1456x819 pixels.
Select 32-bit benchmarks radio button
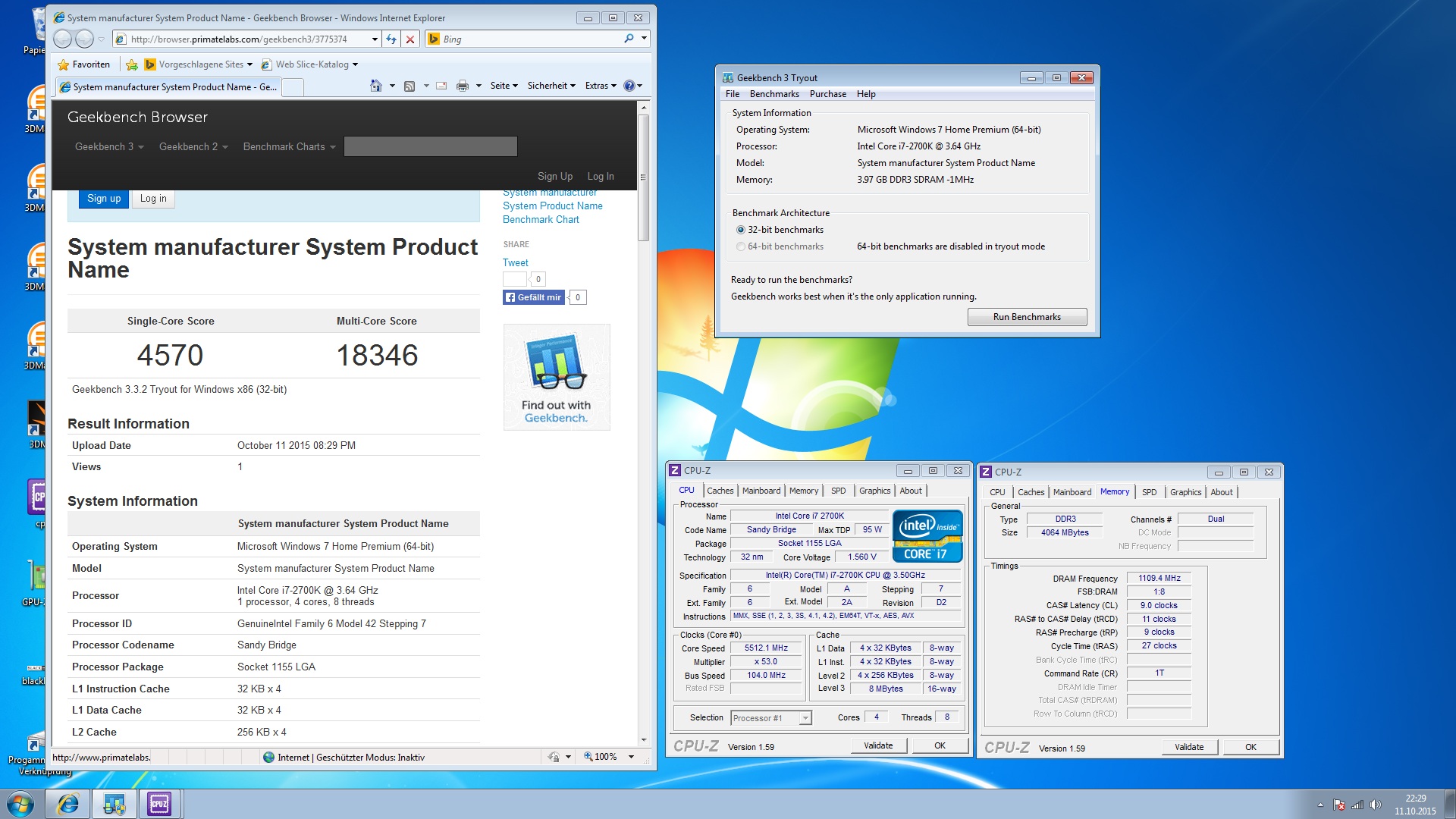741,230
